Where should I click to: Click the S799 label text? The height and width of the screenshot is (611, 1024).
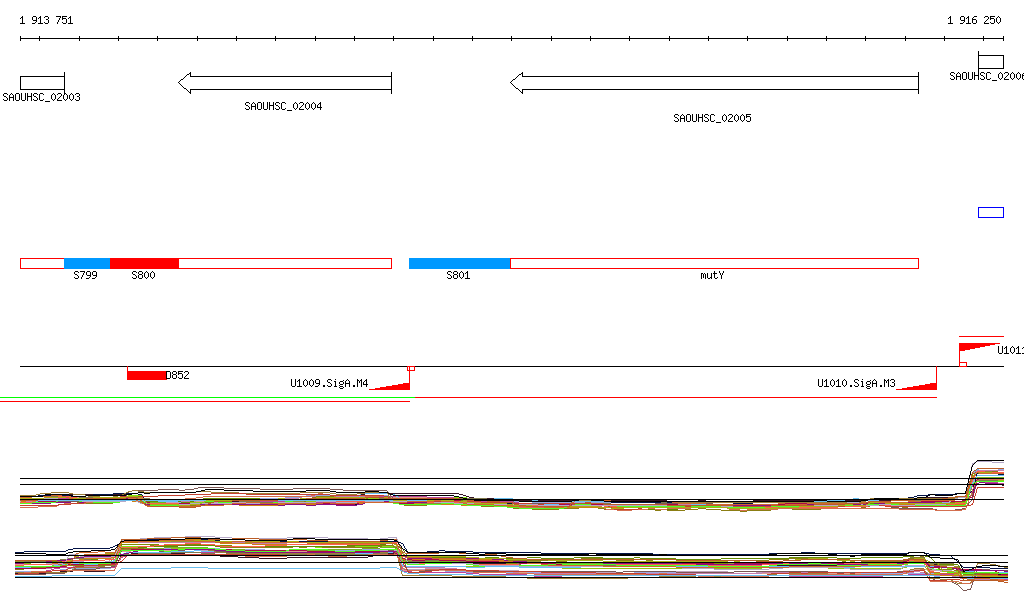(86, 275)
